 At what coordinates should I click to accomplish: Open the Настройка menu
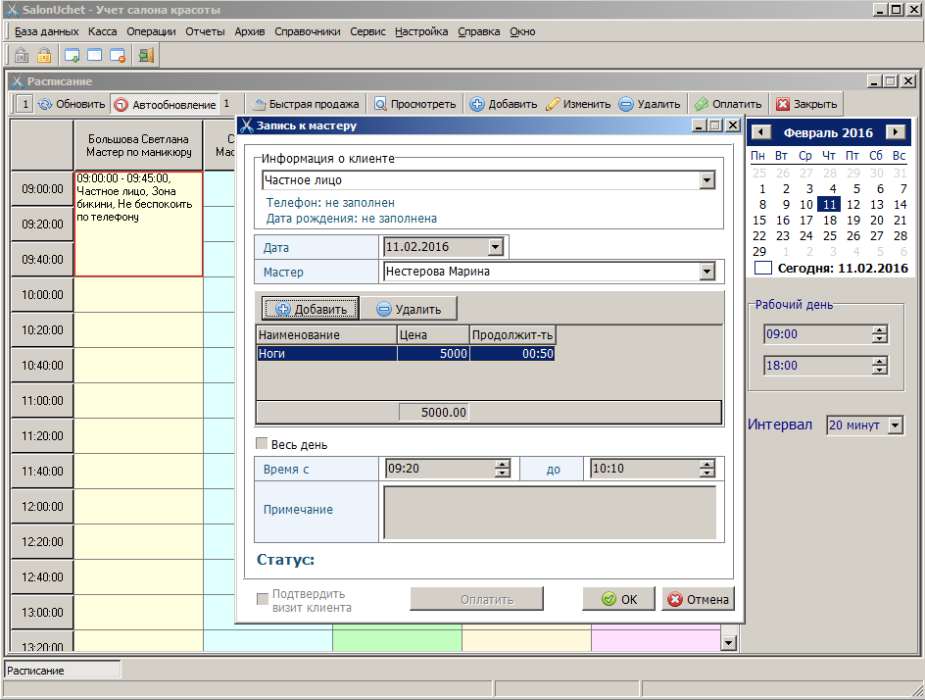(421, 32)
